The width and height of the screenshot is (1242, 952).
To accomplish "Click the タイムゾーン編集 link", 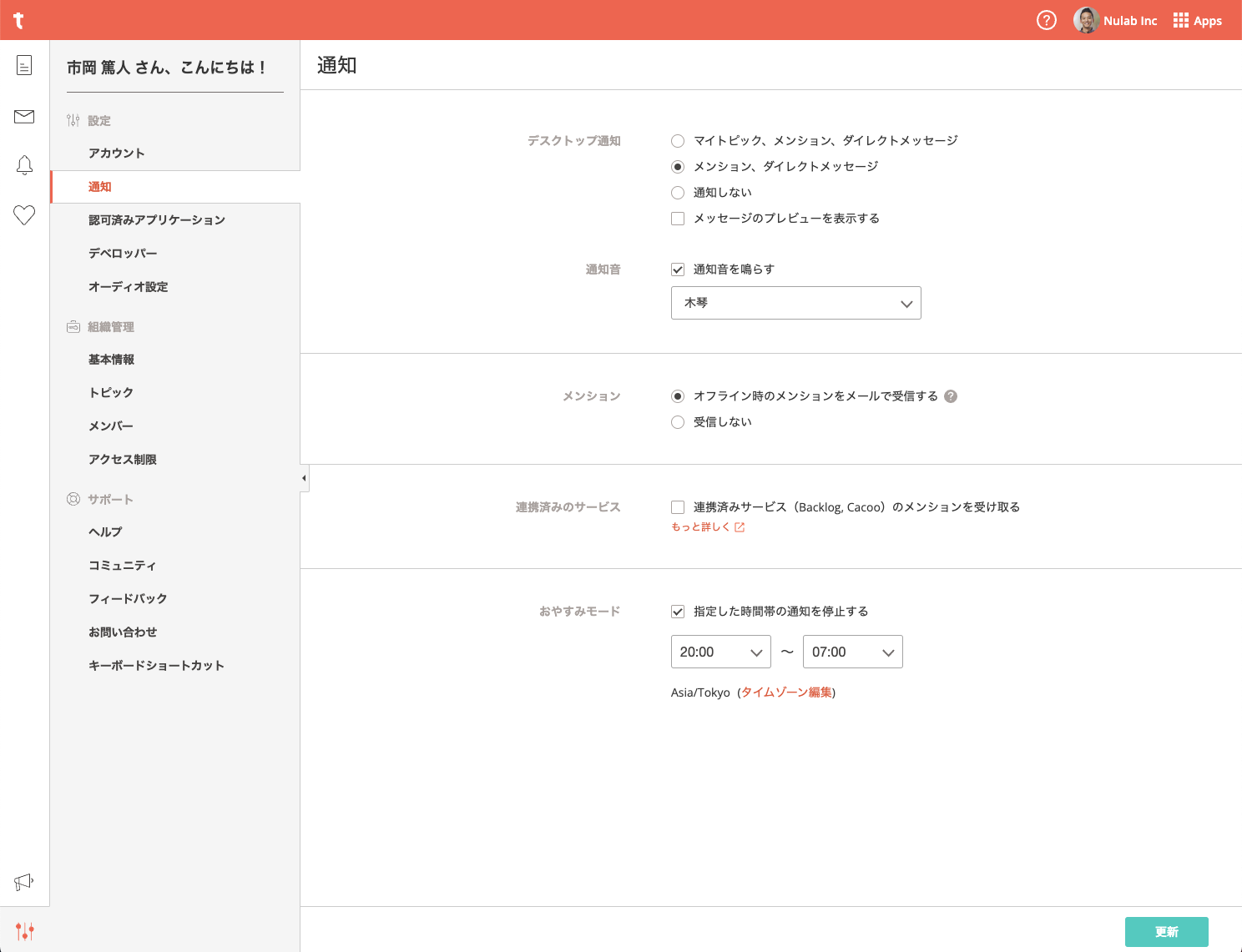I will (x=787, y=693).
